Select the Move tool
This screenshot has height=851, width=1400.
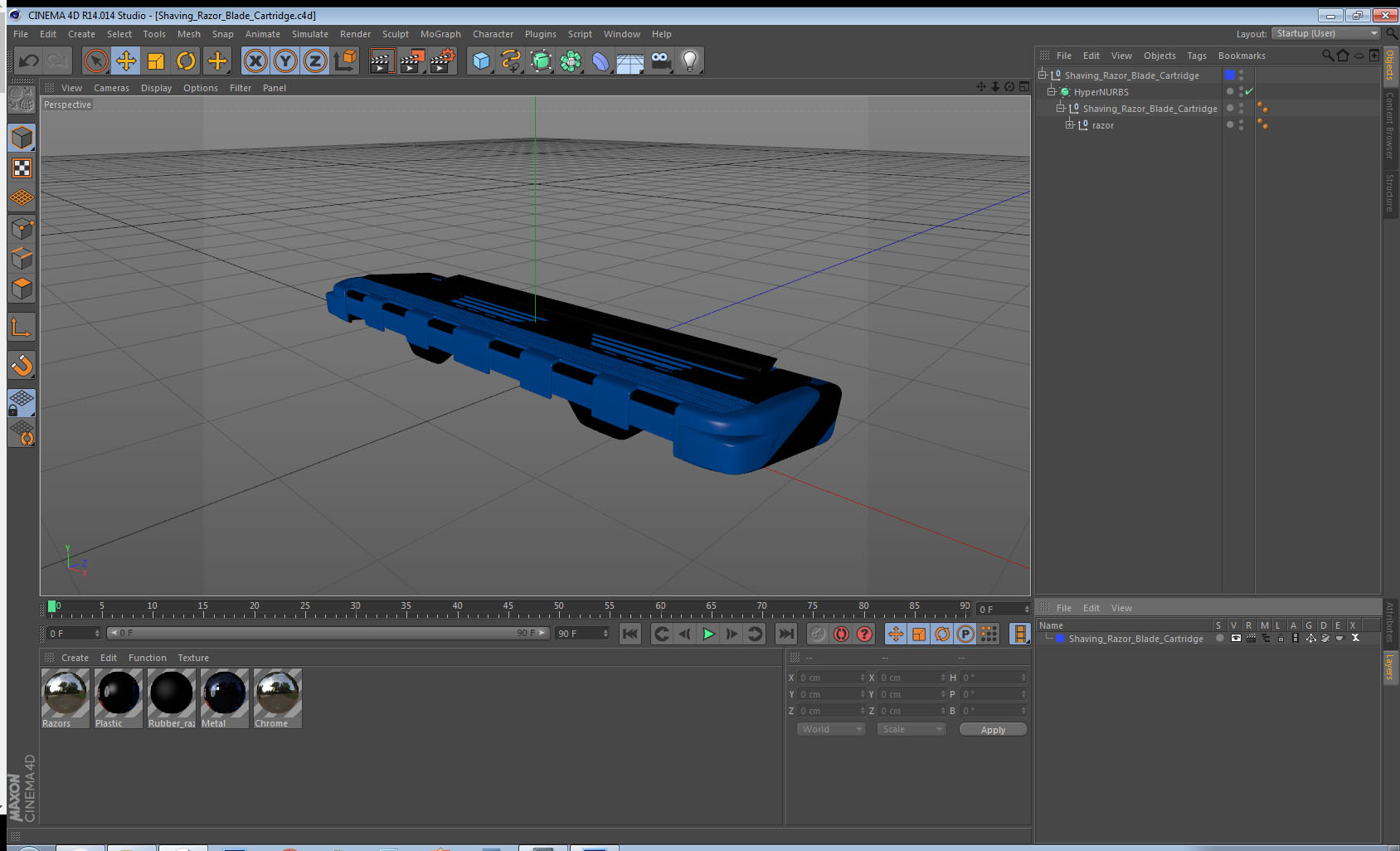126,61
